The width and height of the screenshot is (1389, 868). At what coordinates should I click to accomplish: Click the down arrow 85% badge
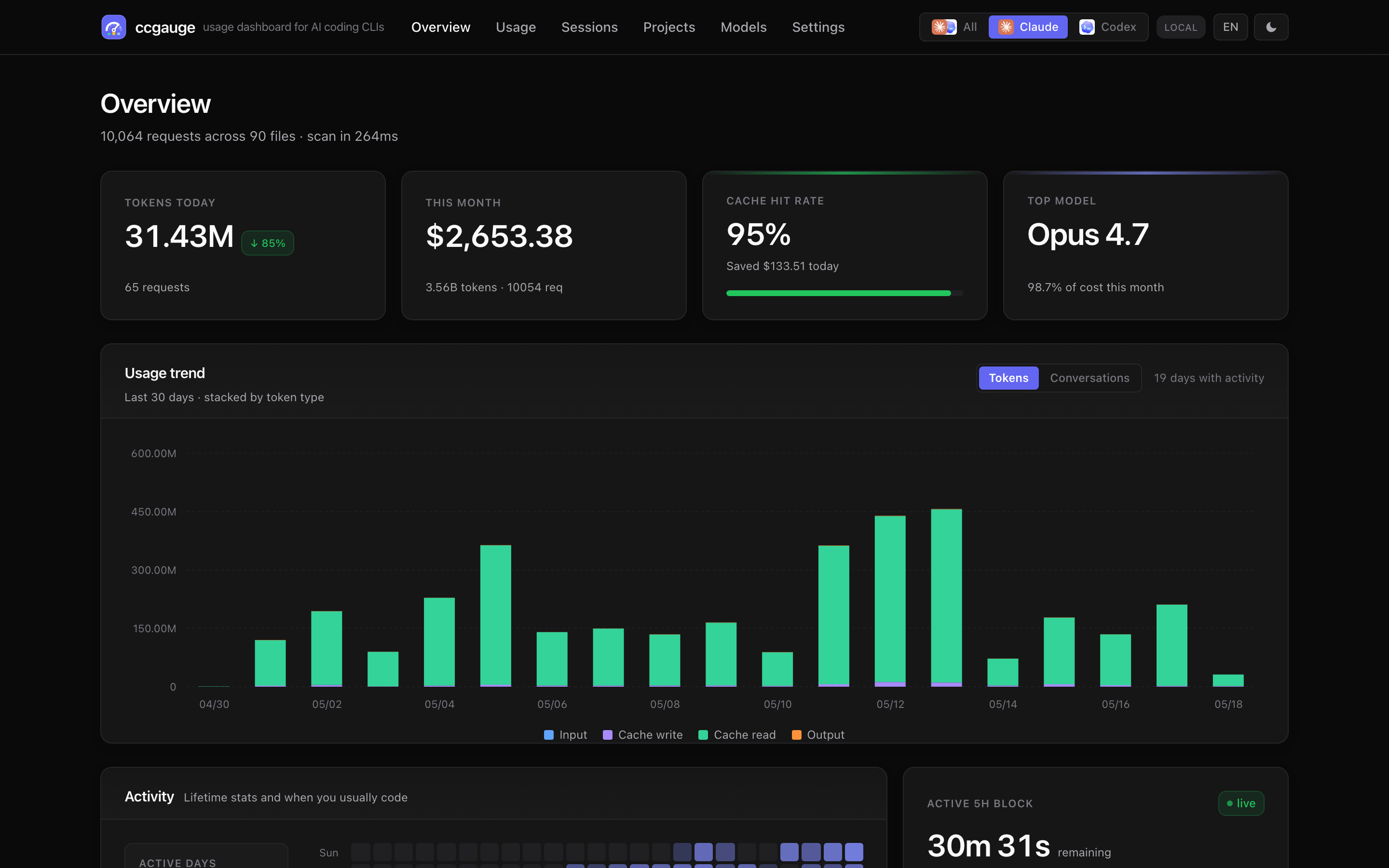268,244
